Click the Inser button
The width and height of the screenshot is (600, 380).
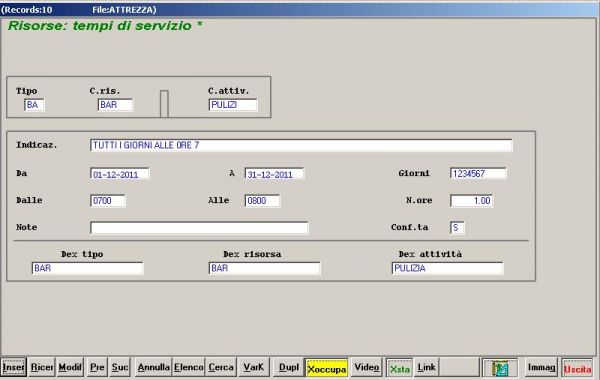pos(13,367)
